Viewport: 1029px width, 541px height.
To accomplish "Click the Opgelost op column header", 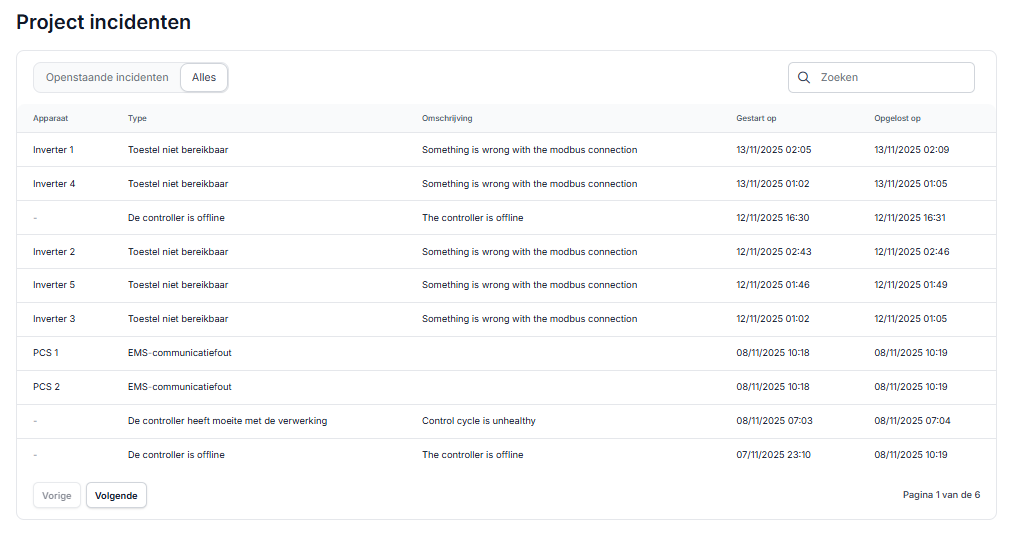I will 897,119.
